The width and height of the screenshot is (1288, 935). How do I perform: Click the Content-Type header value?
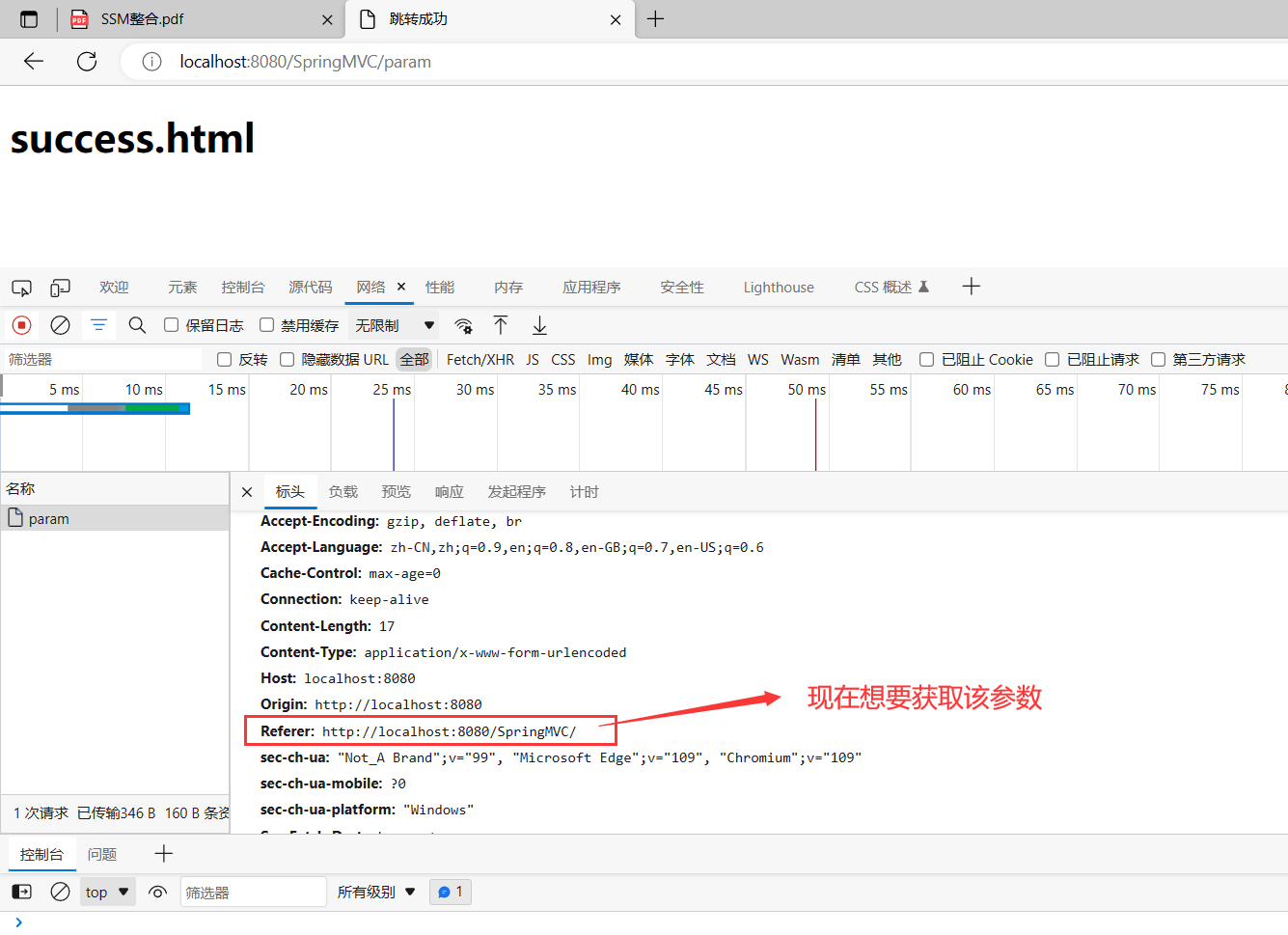[495, 652]
